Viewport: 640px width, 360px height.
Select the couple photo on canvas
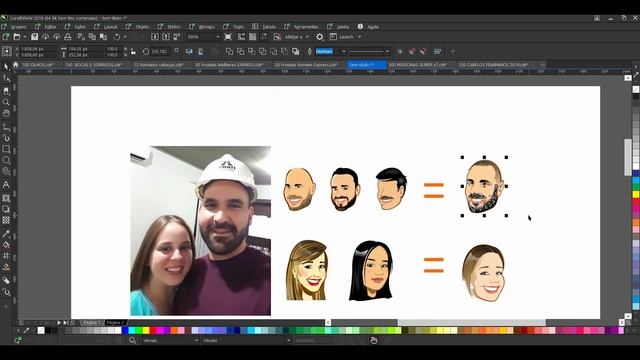click(x=200, y=231)
